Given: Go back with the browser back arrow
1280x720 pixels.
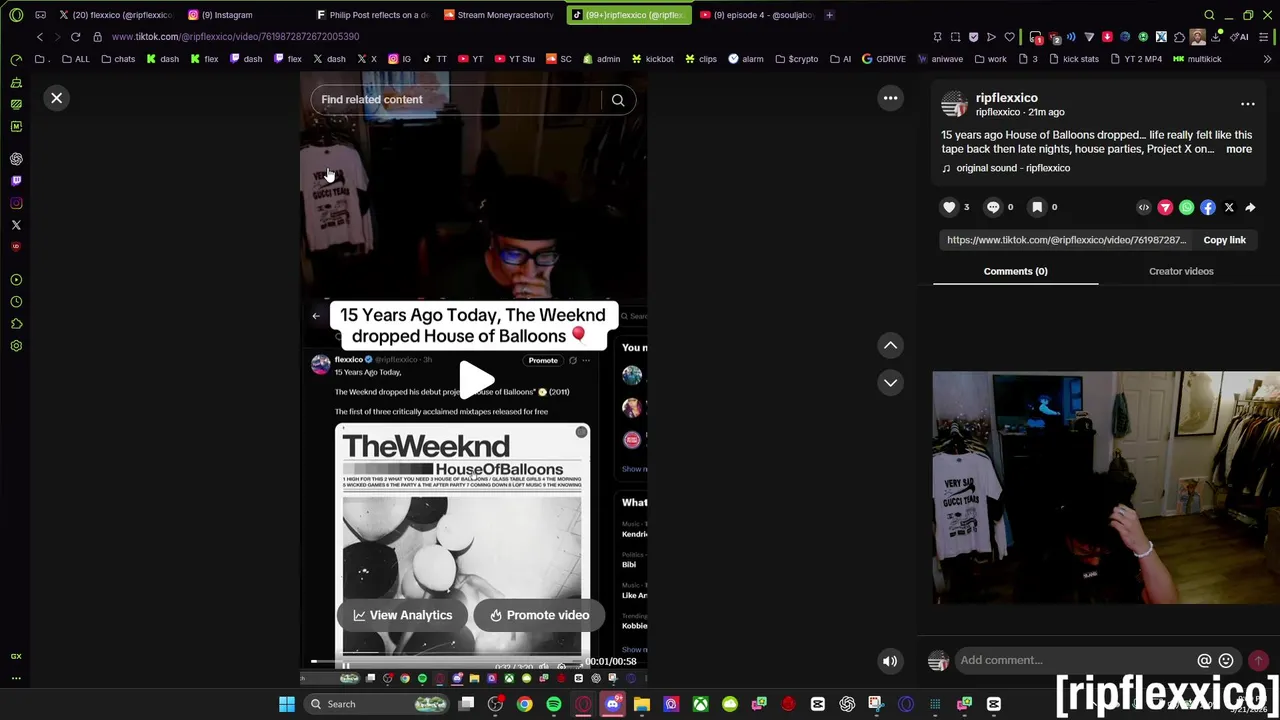Looking at the screenshot, I should (x=40, y=37).
